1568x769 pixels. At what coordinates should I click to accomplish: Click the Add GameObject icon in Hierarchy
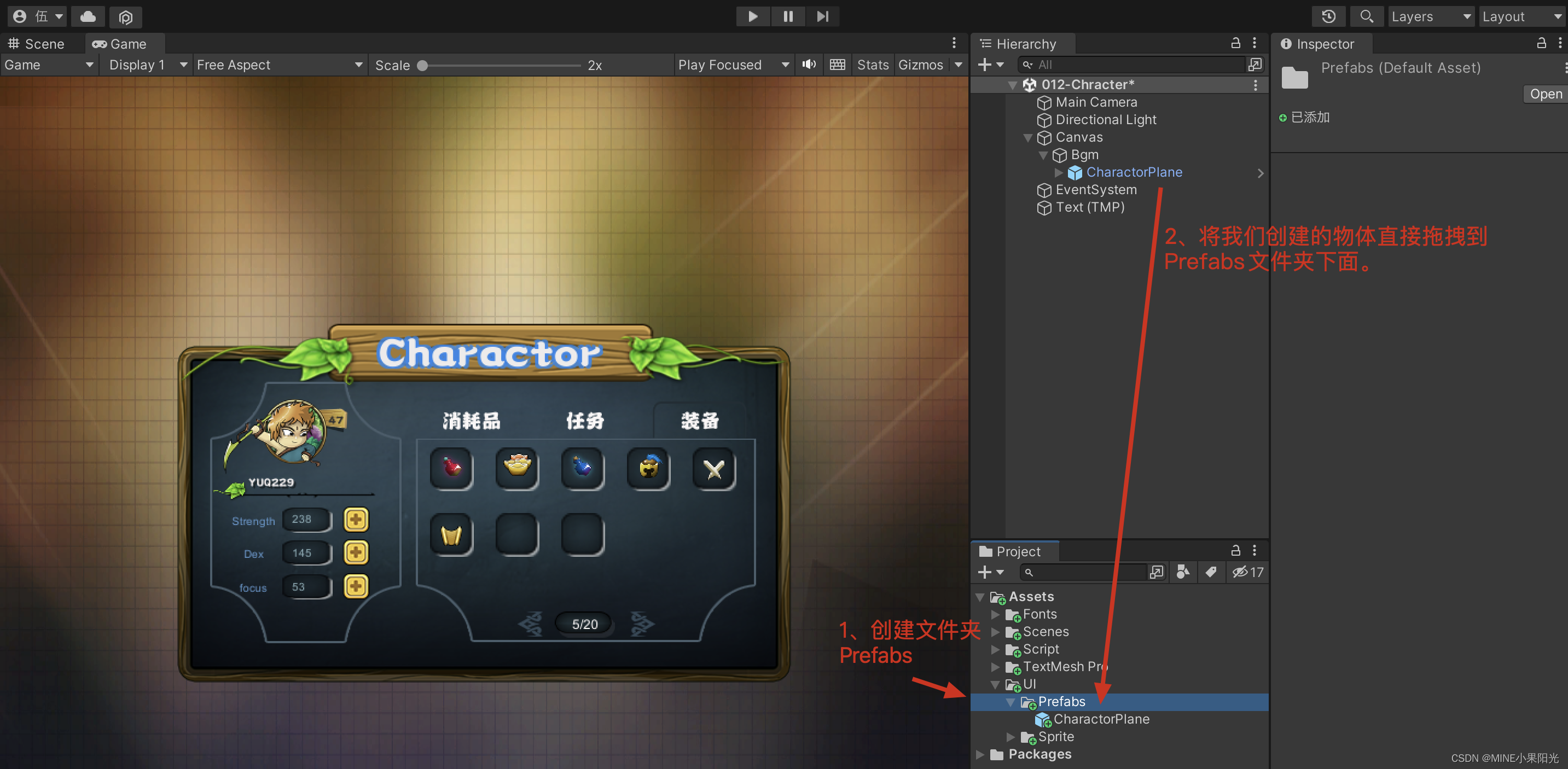[x=989, y=64]
